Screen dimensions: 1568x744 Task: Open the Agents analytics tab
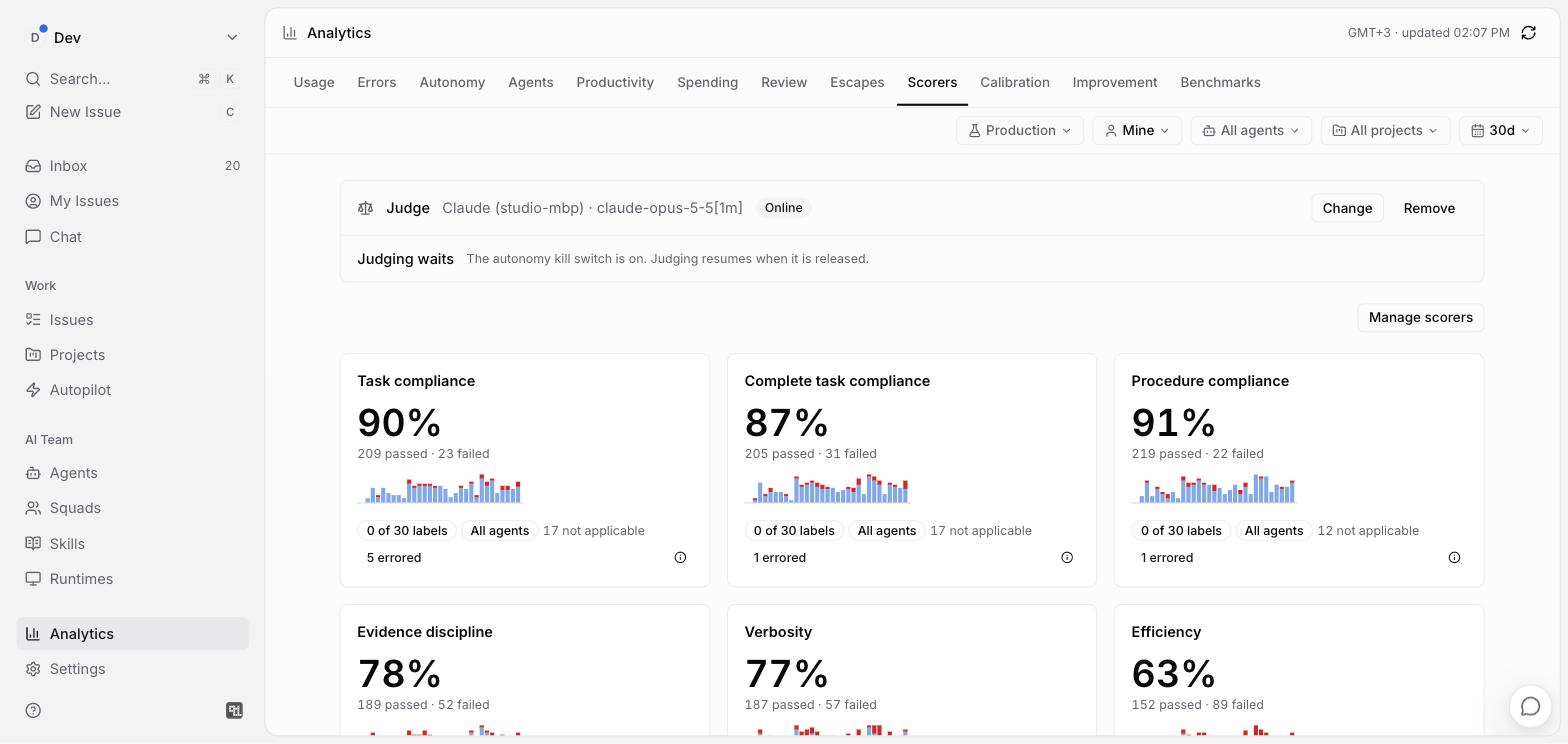pyautogui.click(x=531, y=82)
